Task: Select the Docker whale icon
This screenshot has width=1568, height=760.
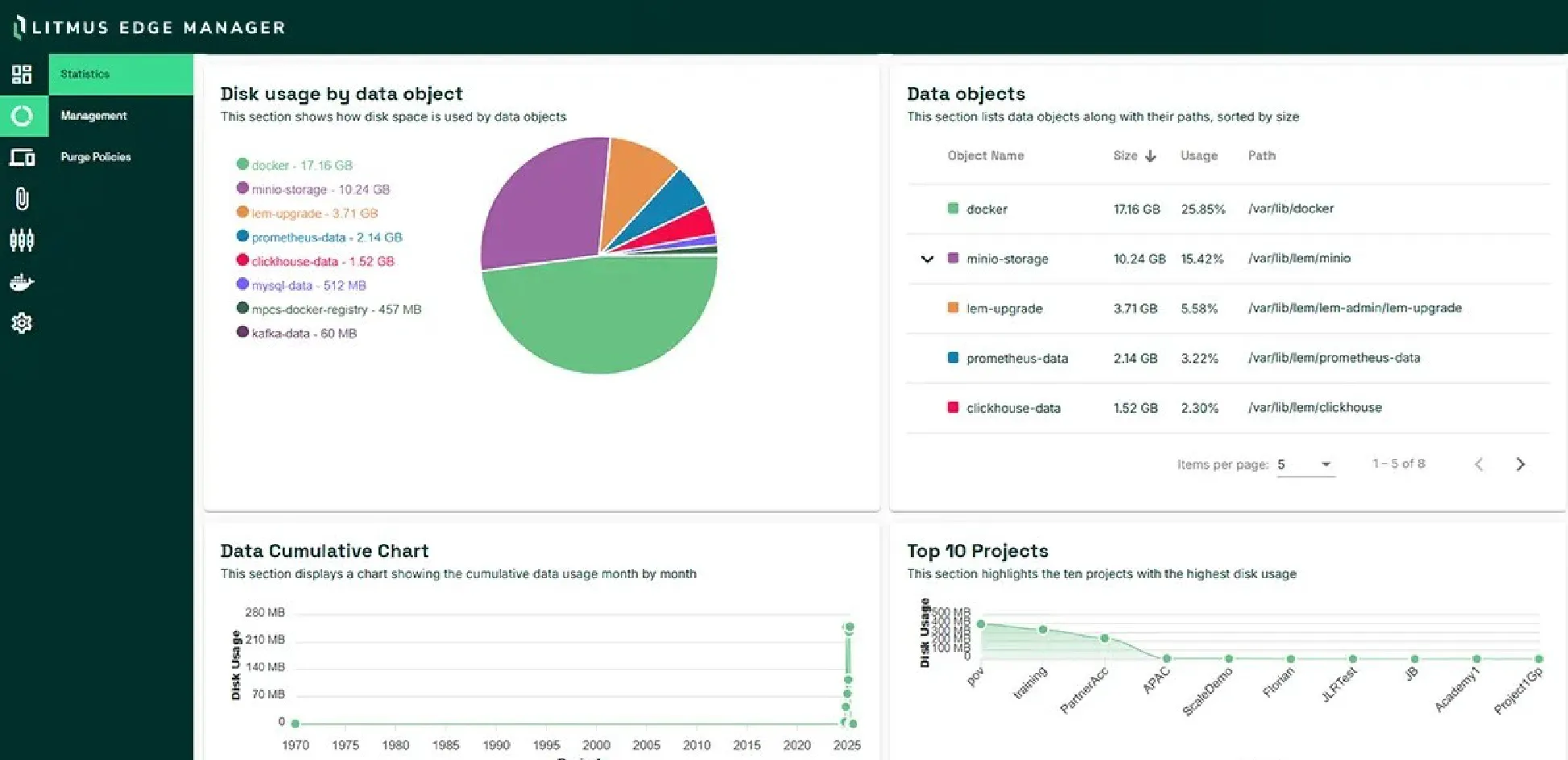Action: click(23, 281)
